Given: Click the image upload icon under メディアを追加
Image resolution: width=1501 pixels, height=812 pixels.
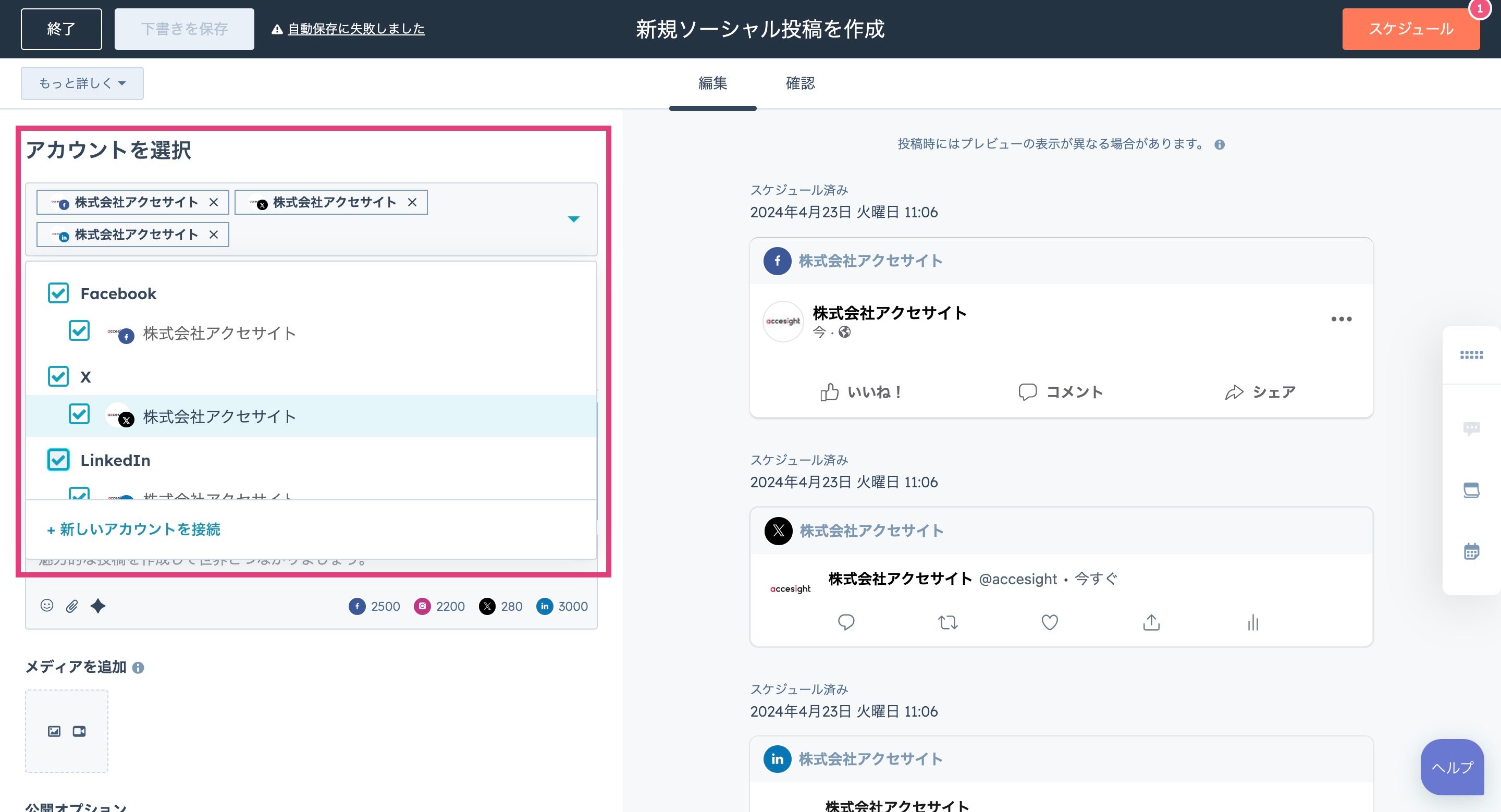Looking at the screenshot, I should (53, 732).
